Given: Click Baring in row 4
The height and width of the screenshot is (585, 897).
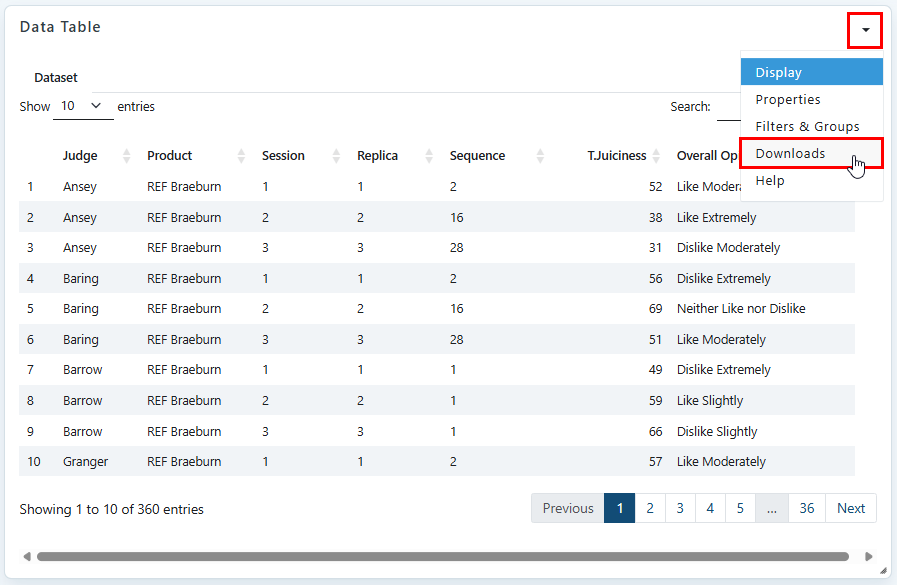Looking at the screenshot, I should point(81,278).
